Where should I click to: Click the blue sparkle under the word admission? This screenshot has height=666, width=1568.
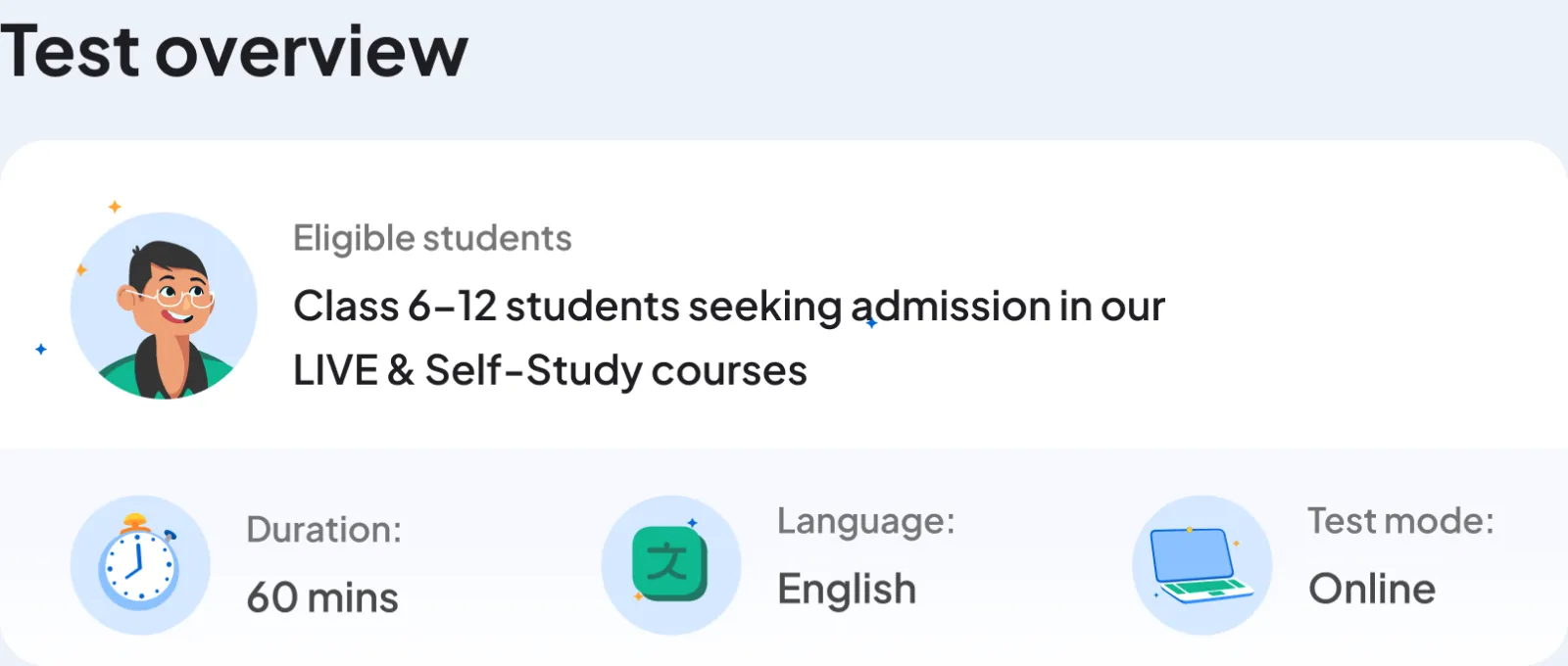click(x=871, y=323)
